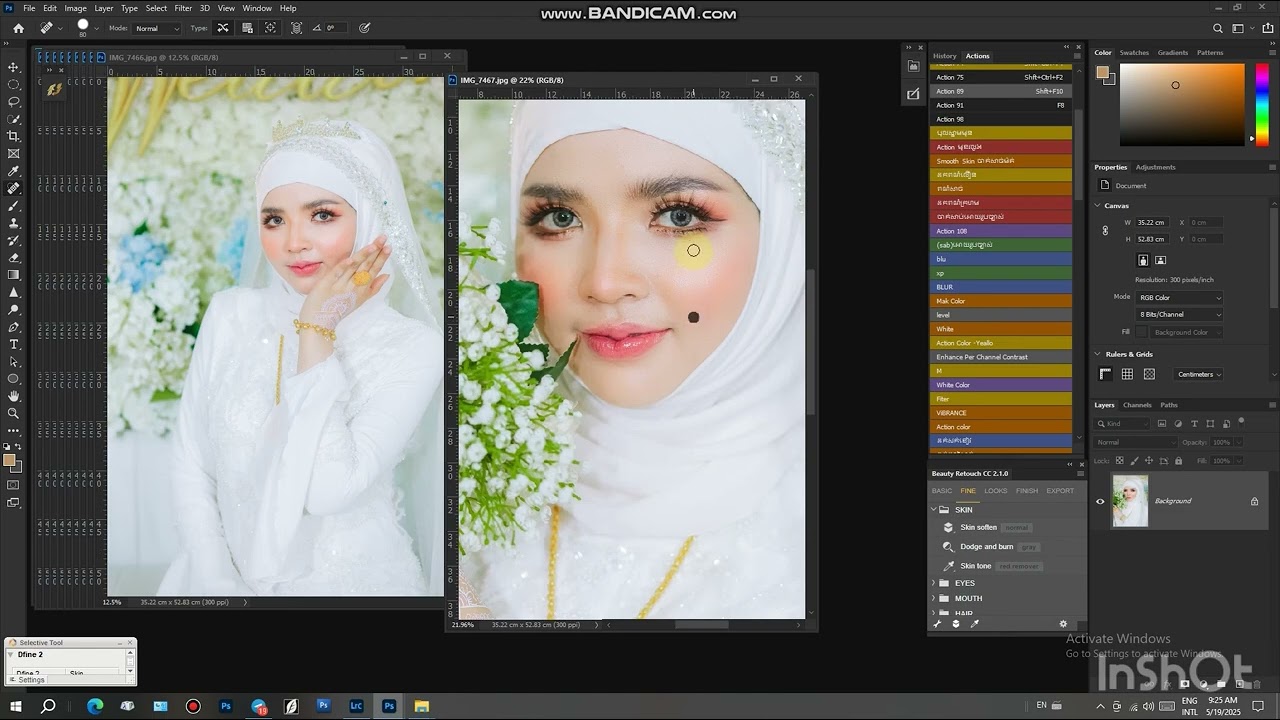Viewport: 1280px width, 720px height.
Task: Select the Gradient tool
Action: pos(13,274)
